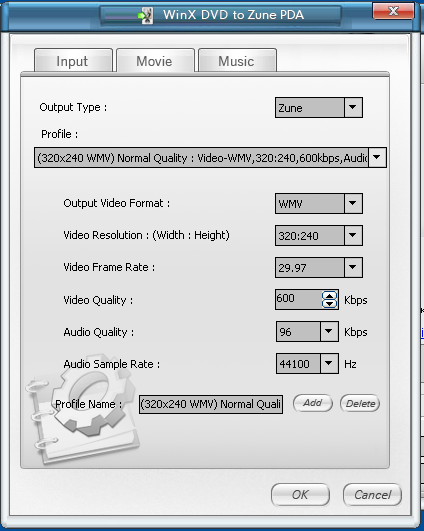Open the Output Video Format dropdown

coord(353,204)
